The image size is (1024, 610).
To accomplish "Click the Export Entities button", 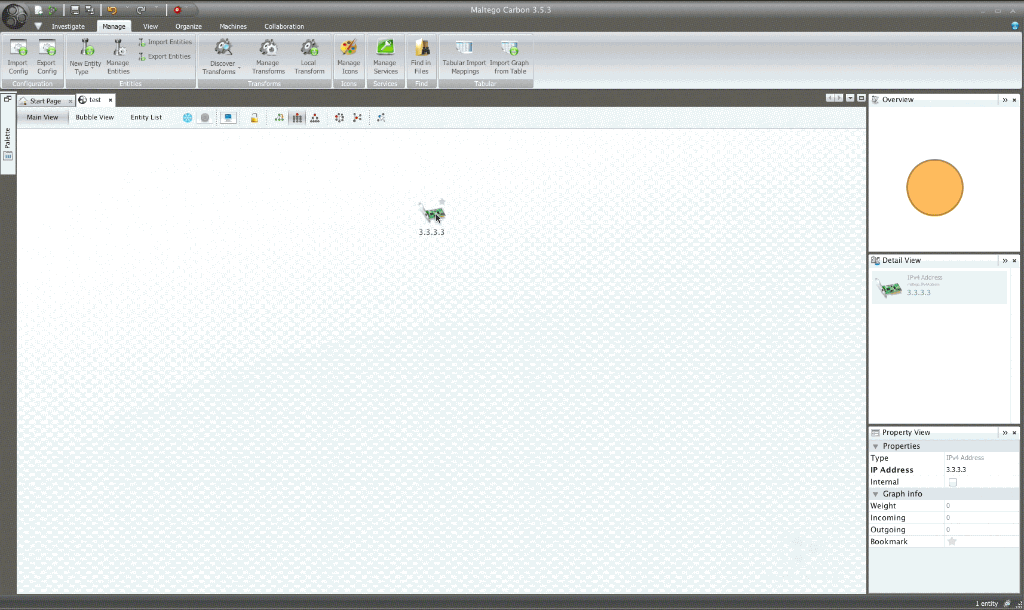I will tap(165, 55).
